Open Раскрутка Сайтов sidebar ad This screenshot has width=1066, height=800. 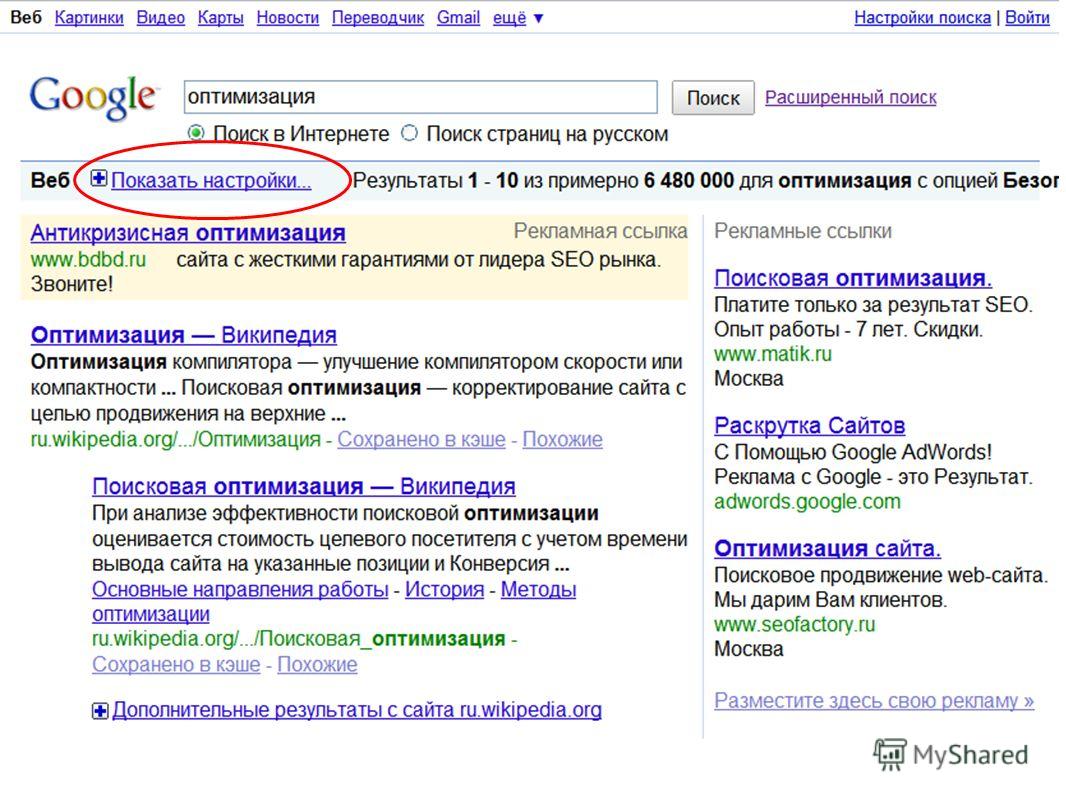809,425
